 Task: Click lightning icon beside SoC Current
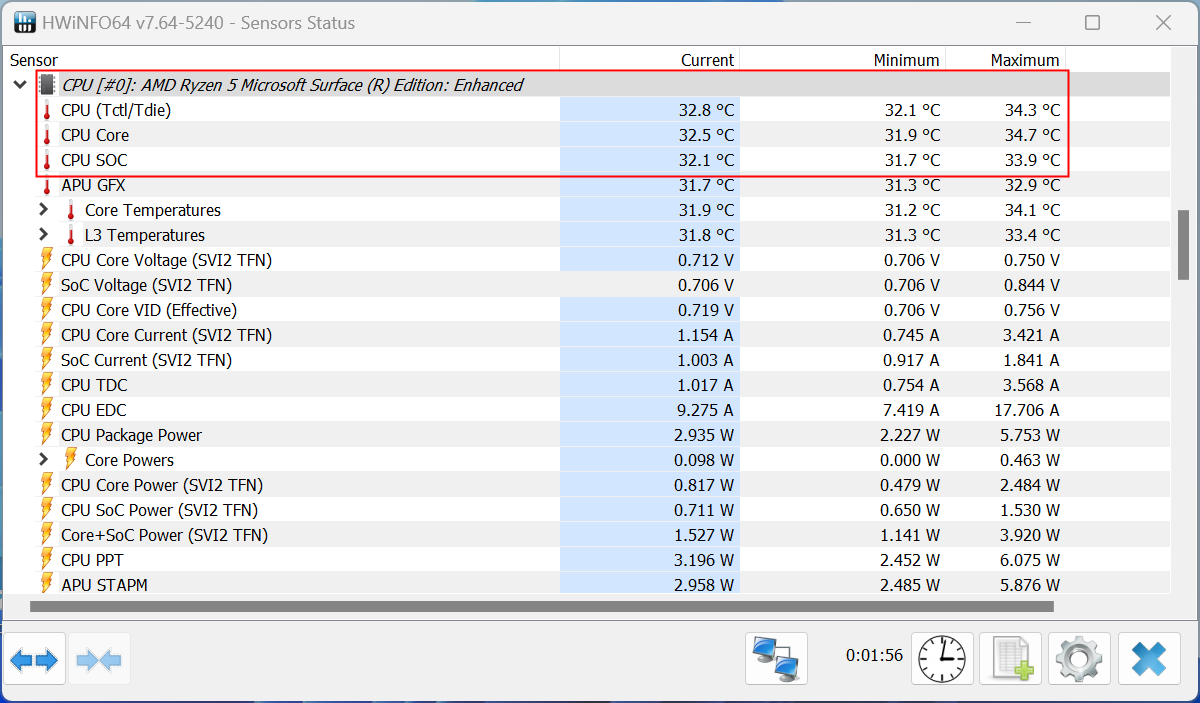(46, 360)
